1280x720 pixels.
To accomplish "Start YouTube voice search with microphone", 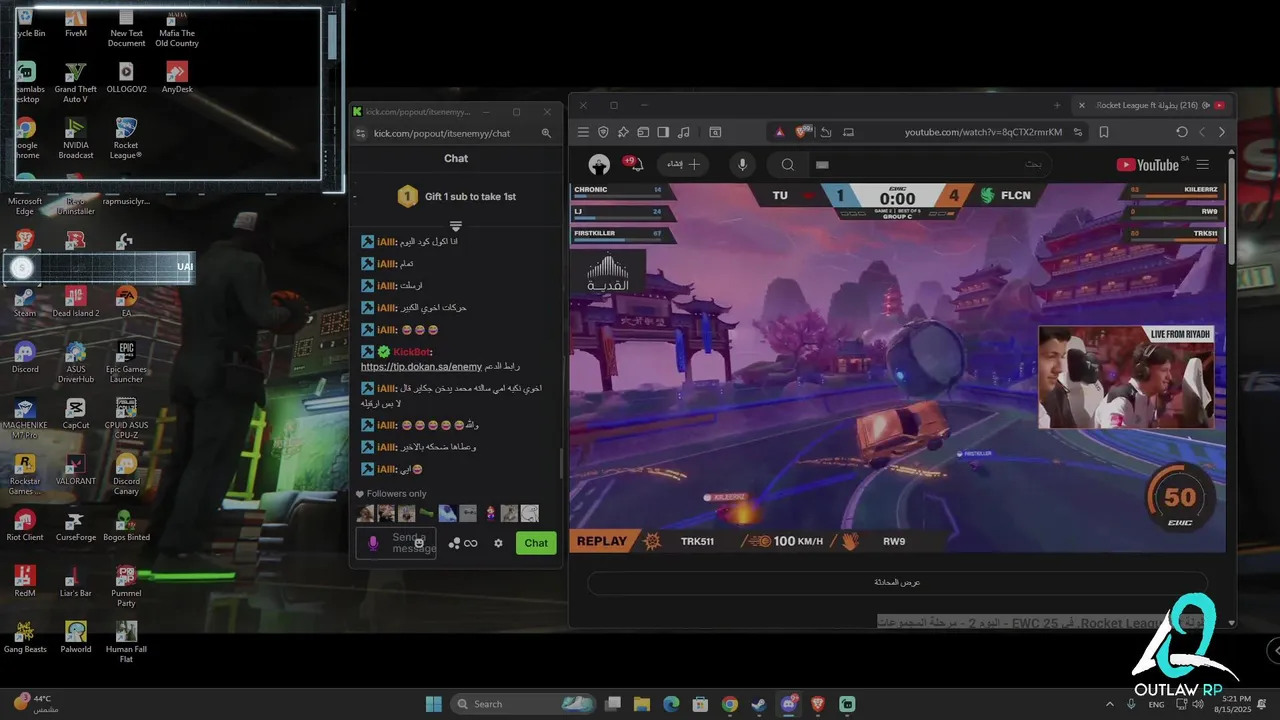I will pos(742,165).
